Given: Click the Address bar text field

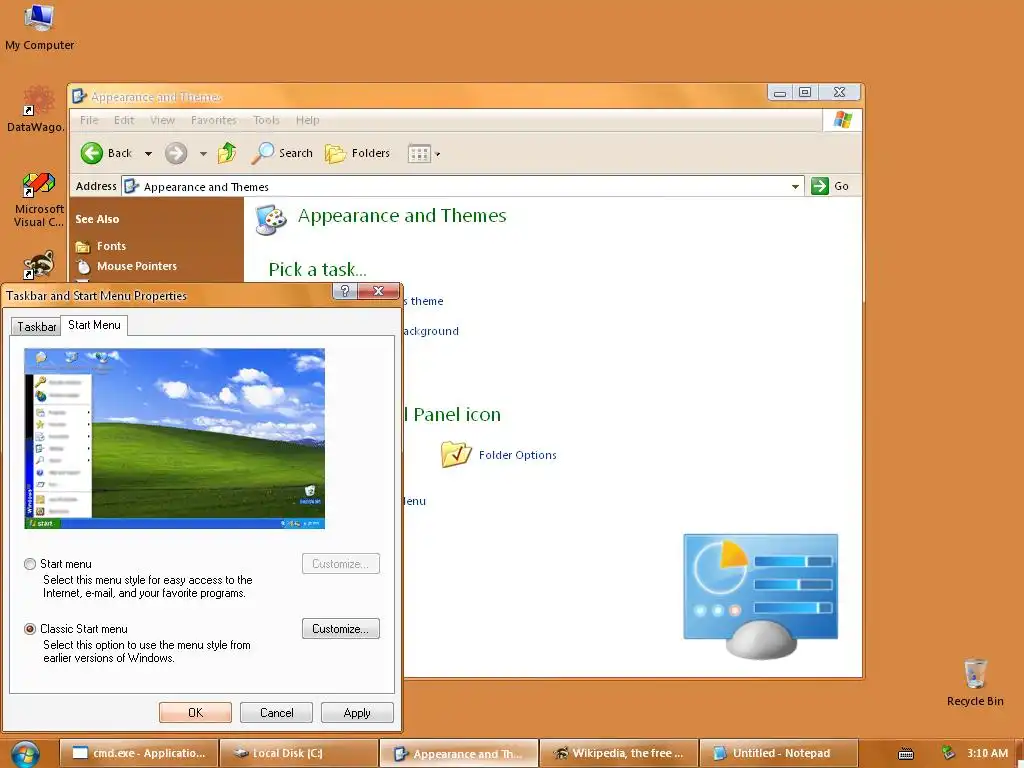Looking at the screenshot, I should [x=462, y=187].
